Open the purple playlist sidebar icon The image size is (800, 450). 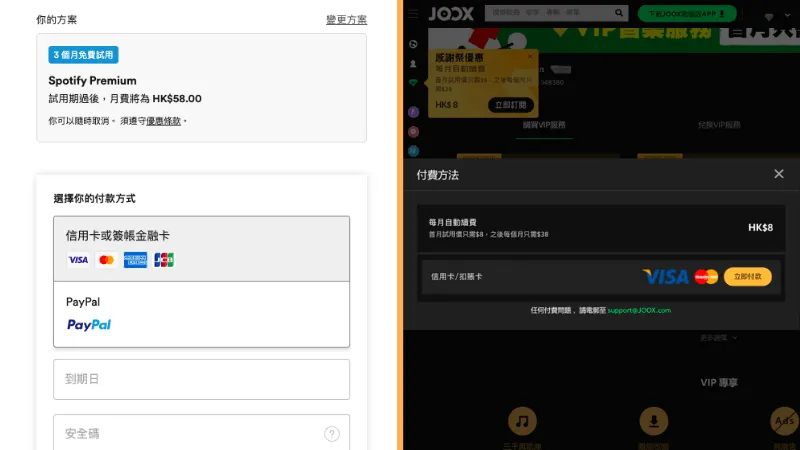413,112
